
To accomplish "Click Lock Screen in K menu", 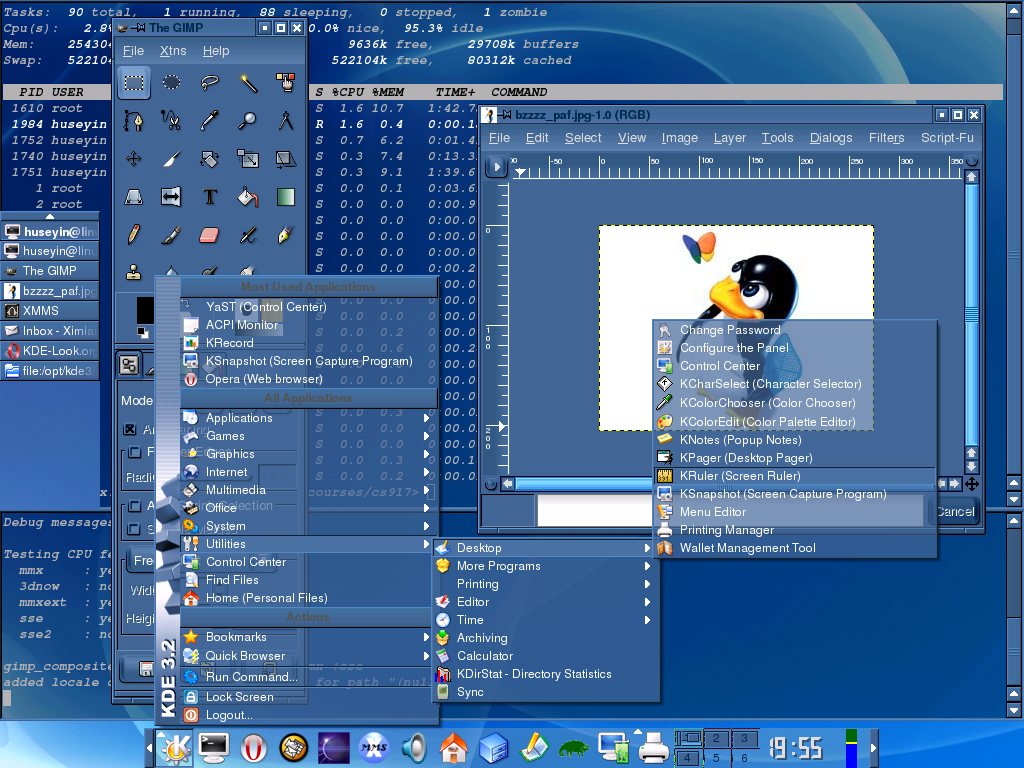I will [307, 697].
